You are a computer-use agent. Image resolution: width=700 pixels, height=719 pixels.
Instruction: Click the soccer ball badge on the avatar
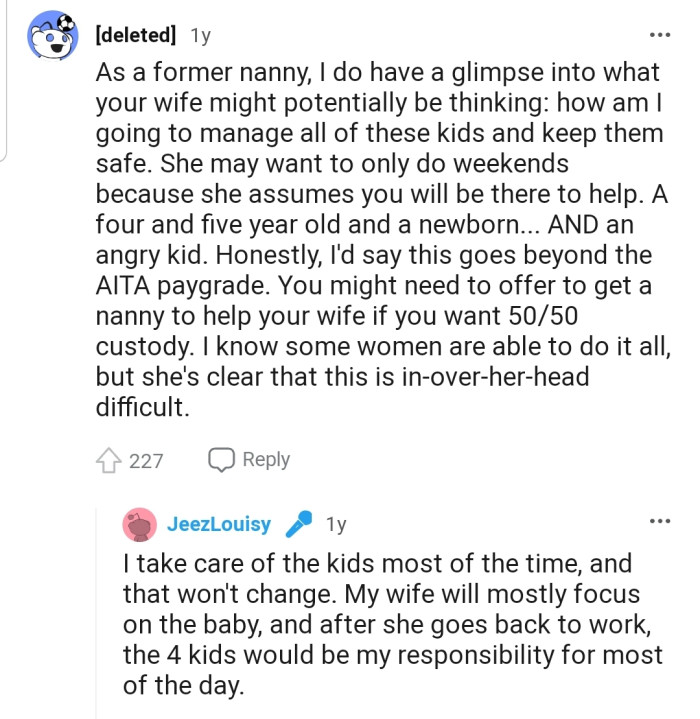(x=64, y=21)
